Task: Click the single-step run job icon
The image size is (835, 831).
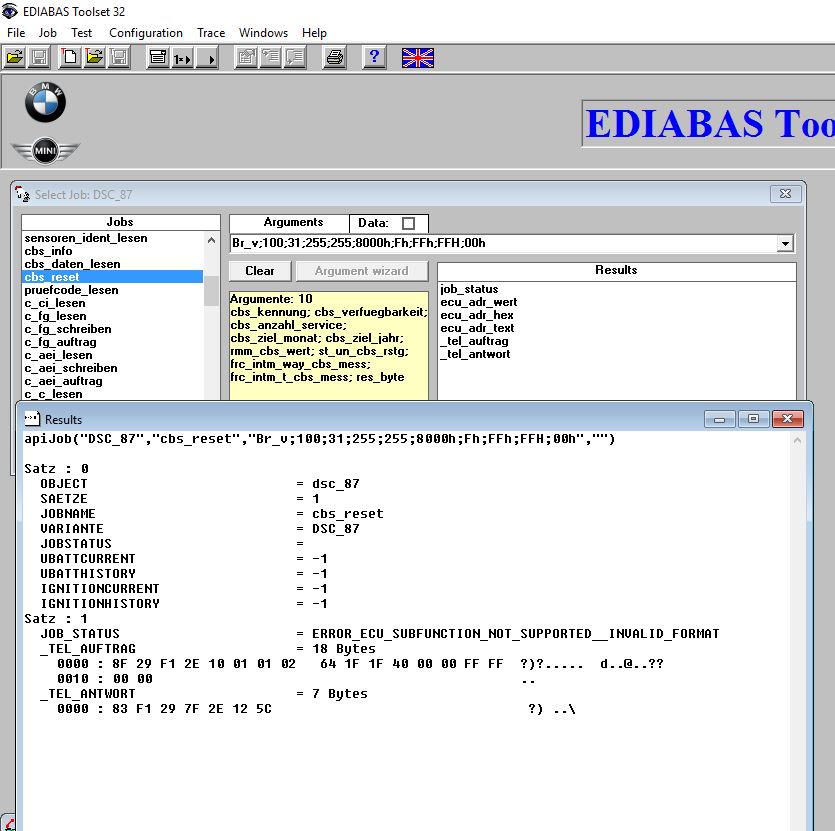Action: [182, 58]
